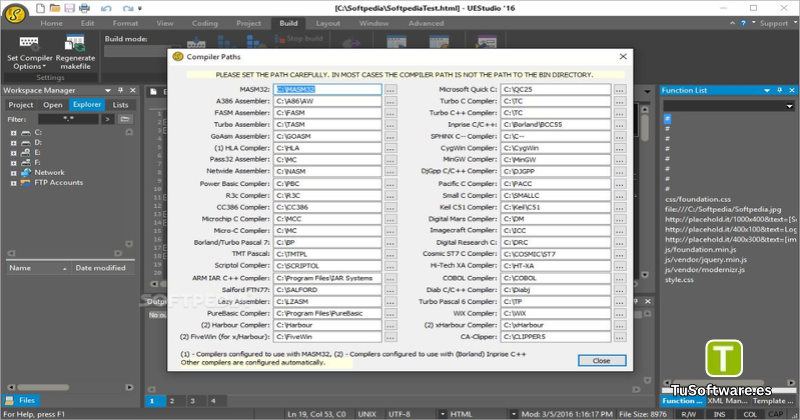The width and height of the screenshot is (800, 420).
Task: Open Workspace Manager panel dropdown arrow
Action: pos(108,90)
